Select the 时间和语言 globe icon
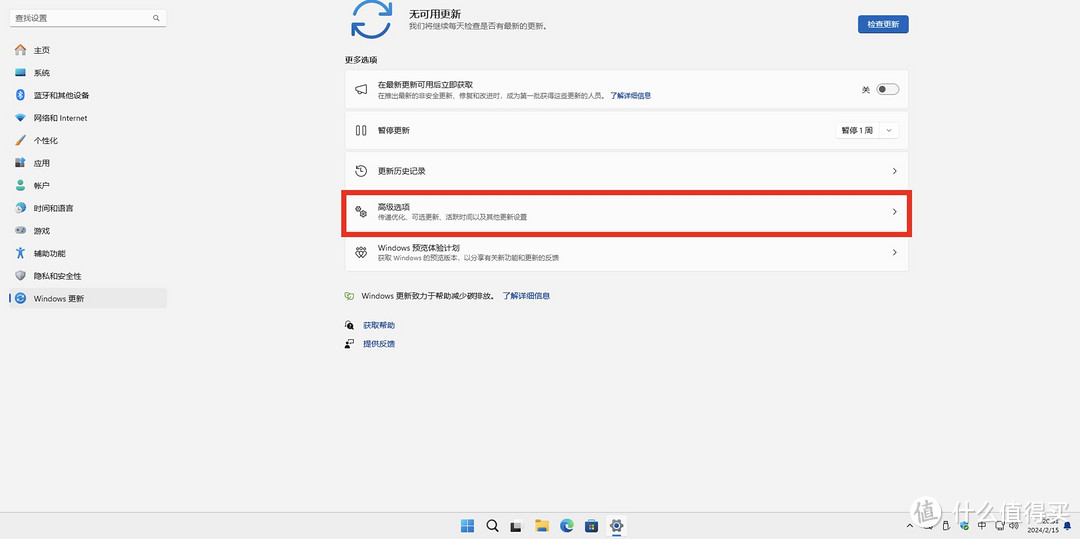1080x539 pixels. click(21, 208)
